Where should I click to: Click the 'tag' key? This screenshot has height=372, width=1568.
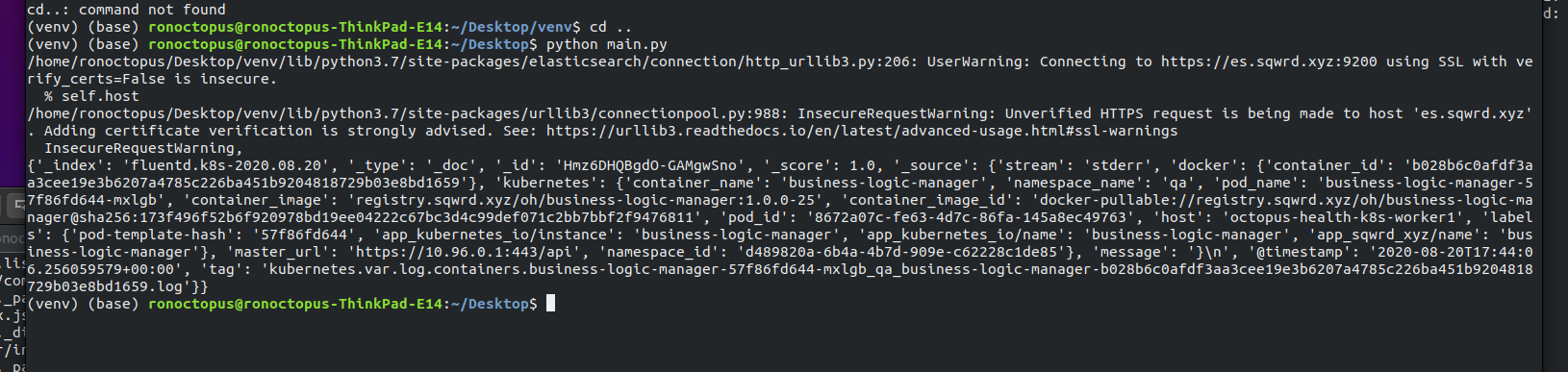[x=221, y=269]
